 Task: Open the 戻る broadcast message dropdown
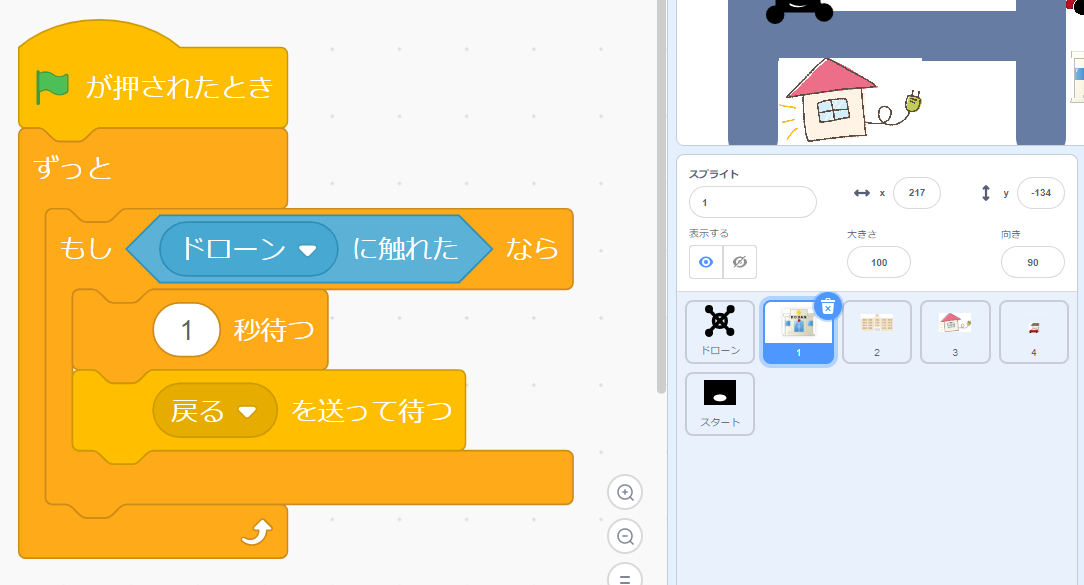pyautogui.click(x=244, y=412)
